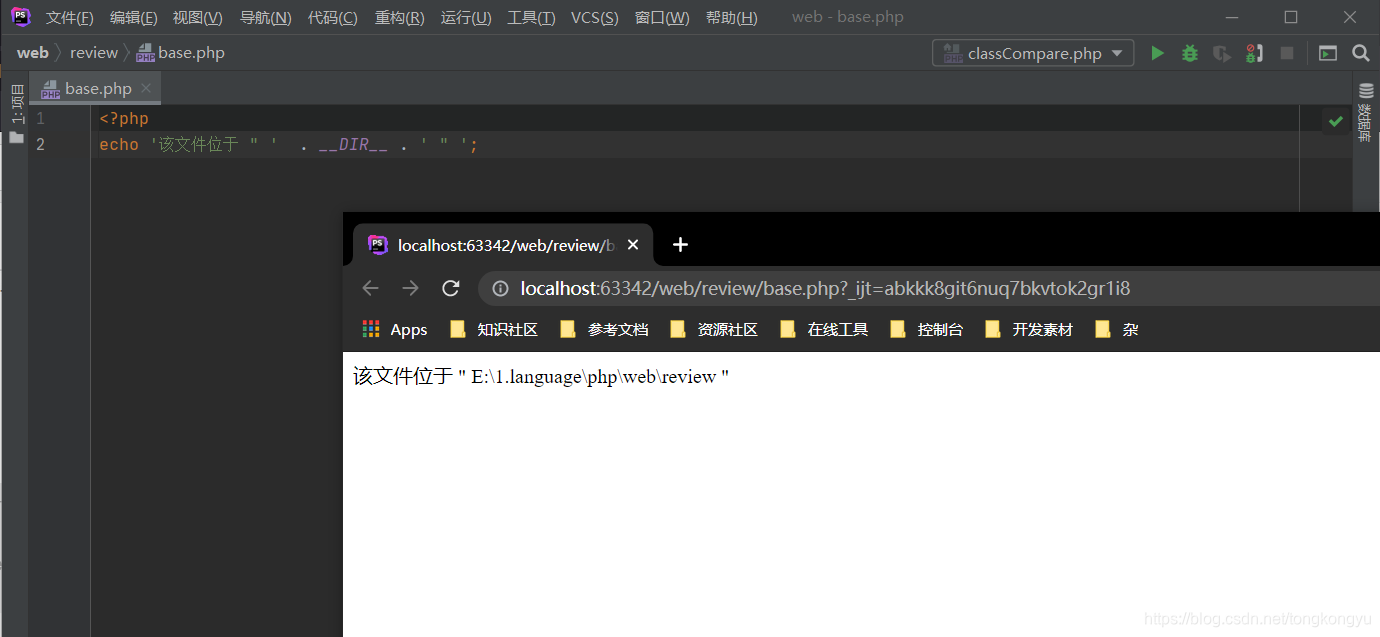The image size is (1380, 637).
Task: Close the localhost browser tab
Action: coord(632,245)
